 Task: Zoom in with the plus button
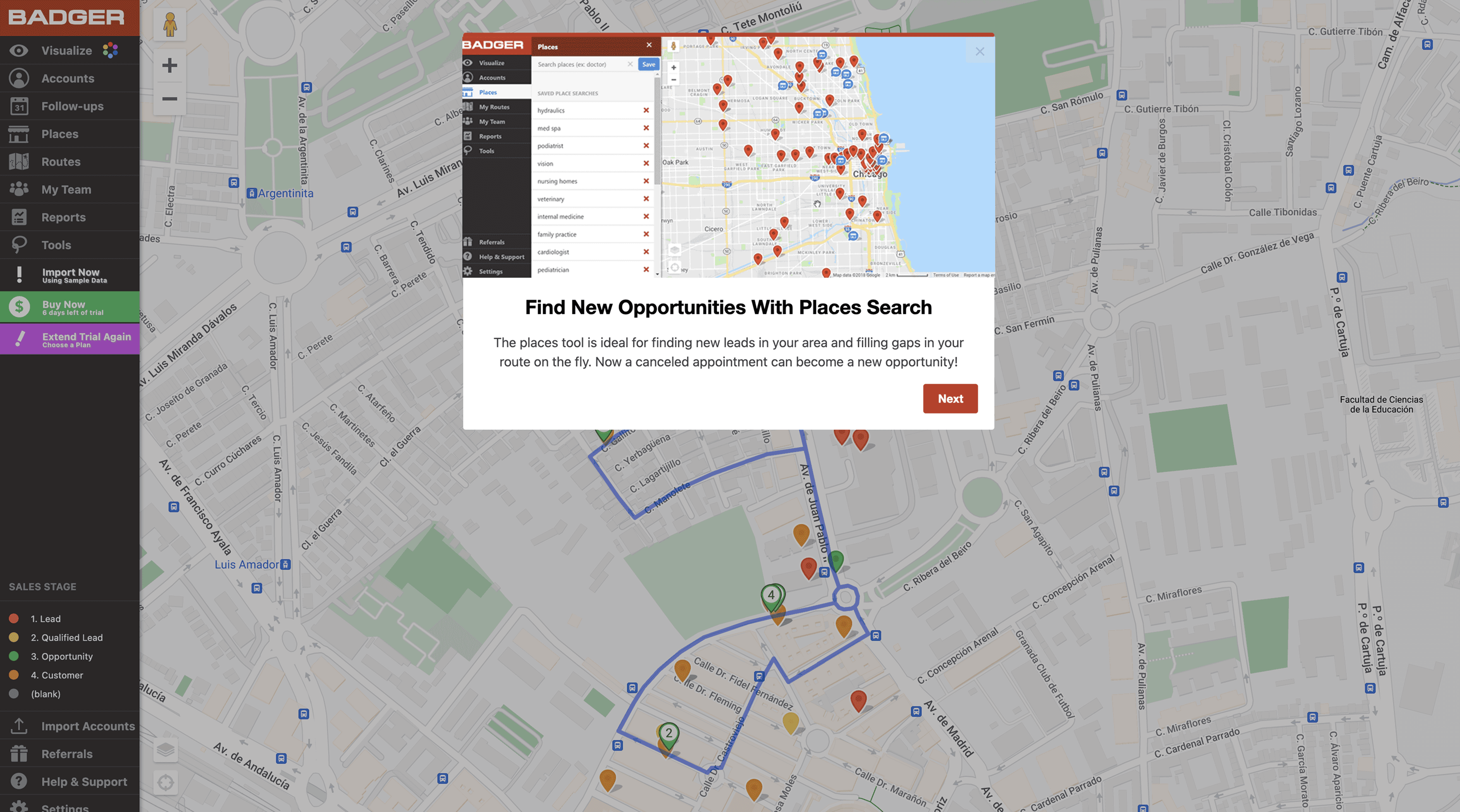[170, 65]
